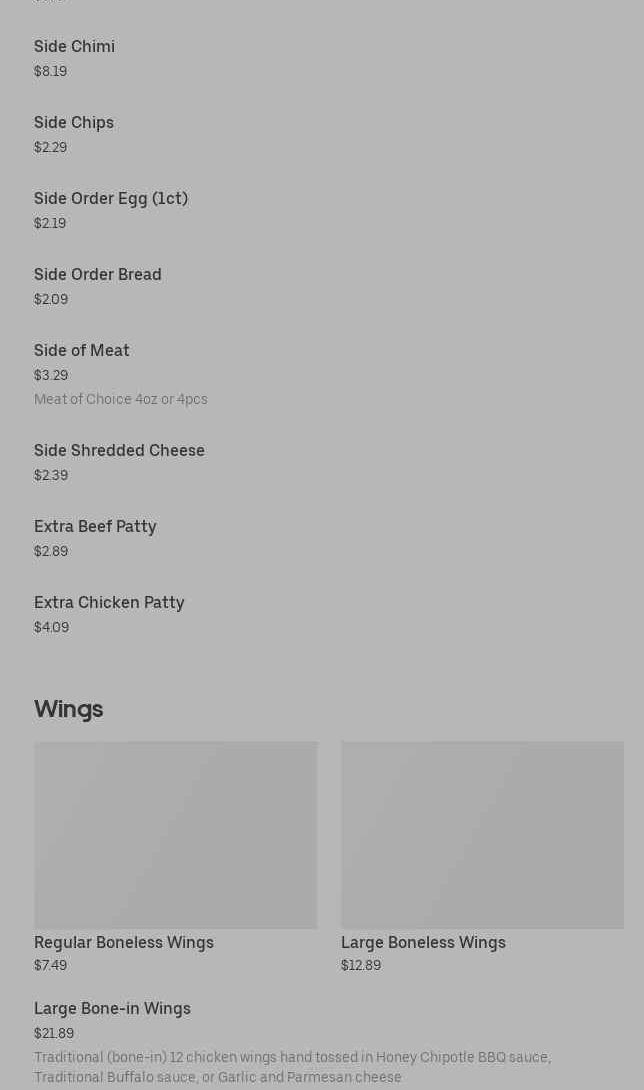Select Extra Chicken Patty item
This screenshot has height=1090, width=644.
109,602
